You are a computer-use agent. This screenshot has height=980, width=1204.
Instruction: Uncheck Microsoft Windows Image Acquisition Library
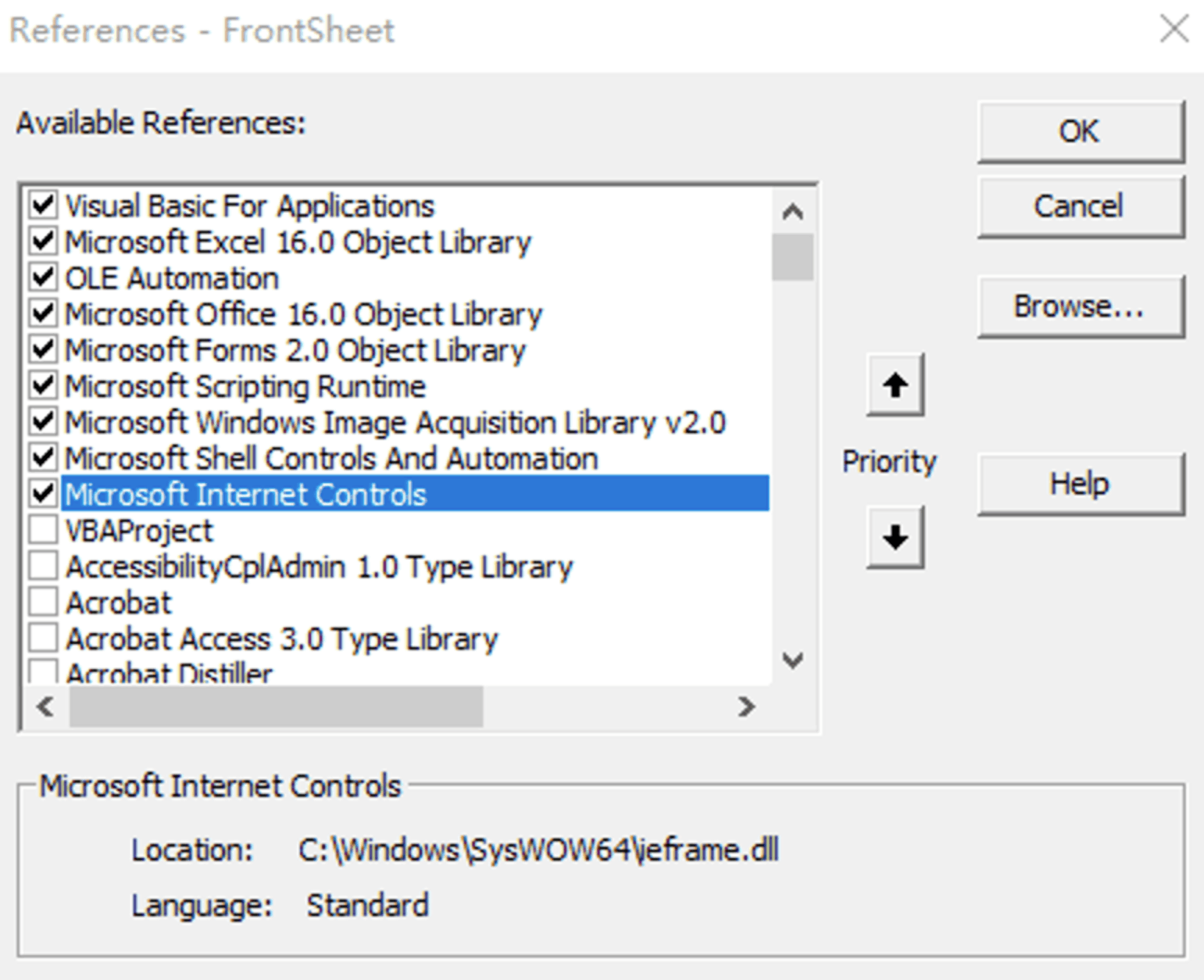[43, 422]
